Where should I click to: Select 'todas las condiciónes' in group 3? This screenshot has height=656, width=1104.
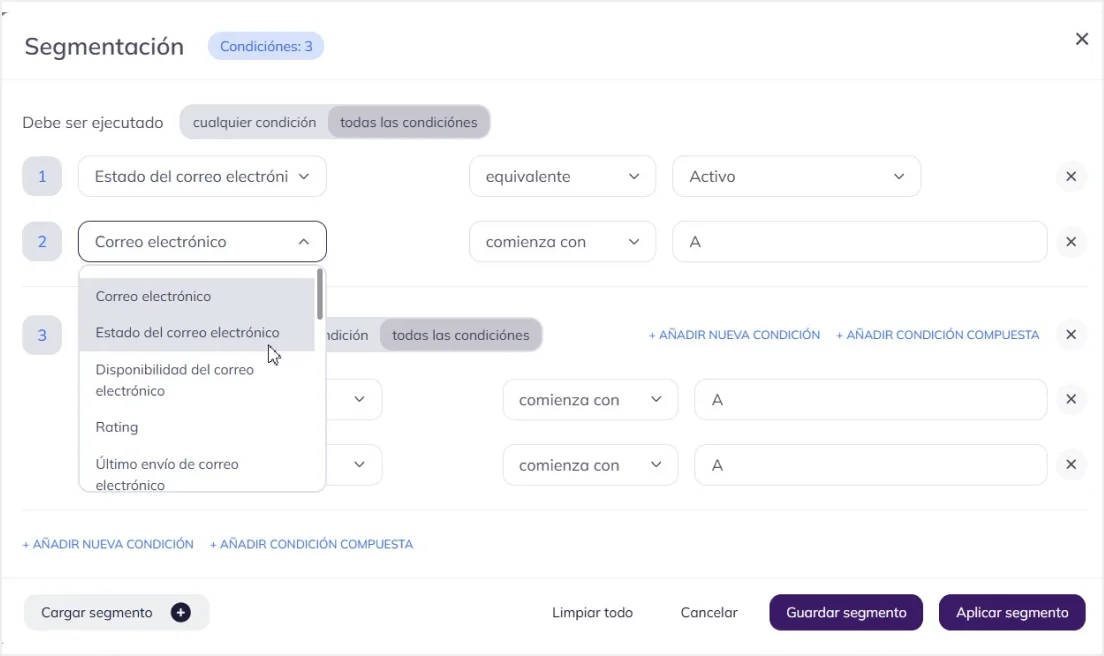pyautogui.click(x=460, y=335)
